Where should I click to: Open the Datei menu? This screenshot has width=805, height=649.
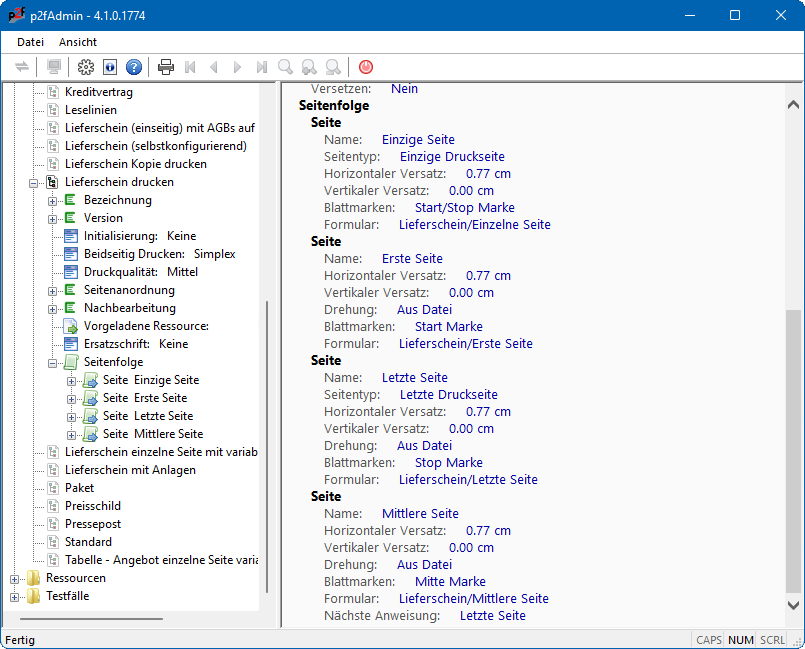pos(30,42)
